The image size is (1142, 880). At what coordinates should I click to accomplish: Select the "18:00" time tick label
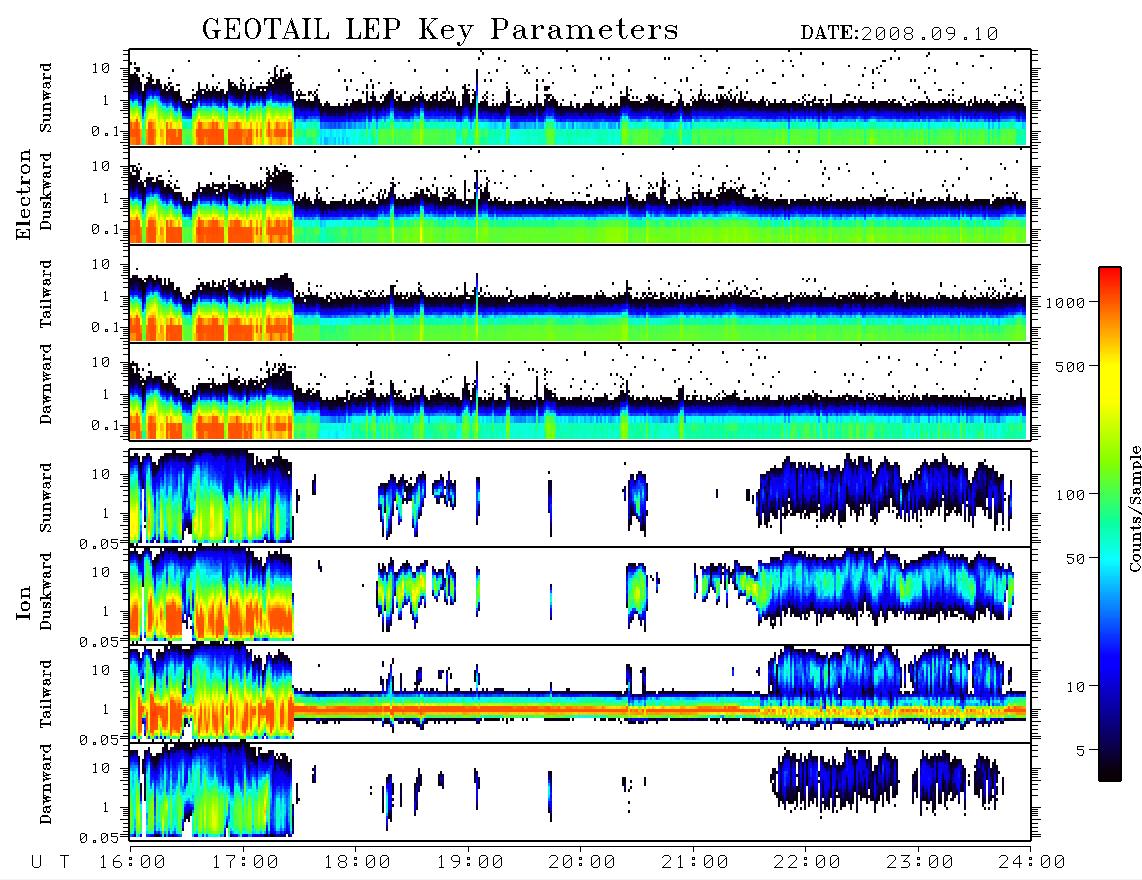[357, 863]
